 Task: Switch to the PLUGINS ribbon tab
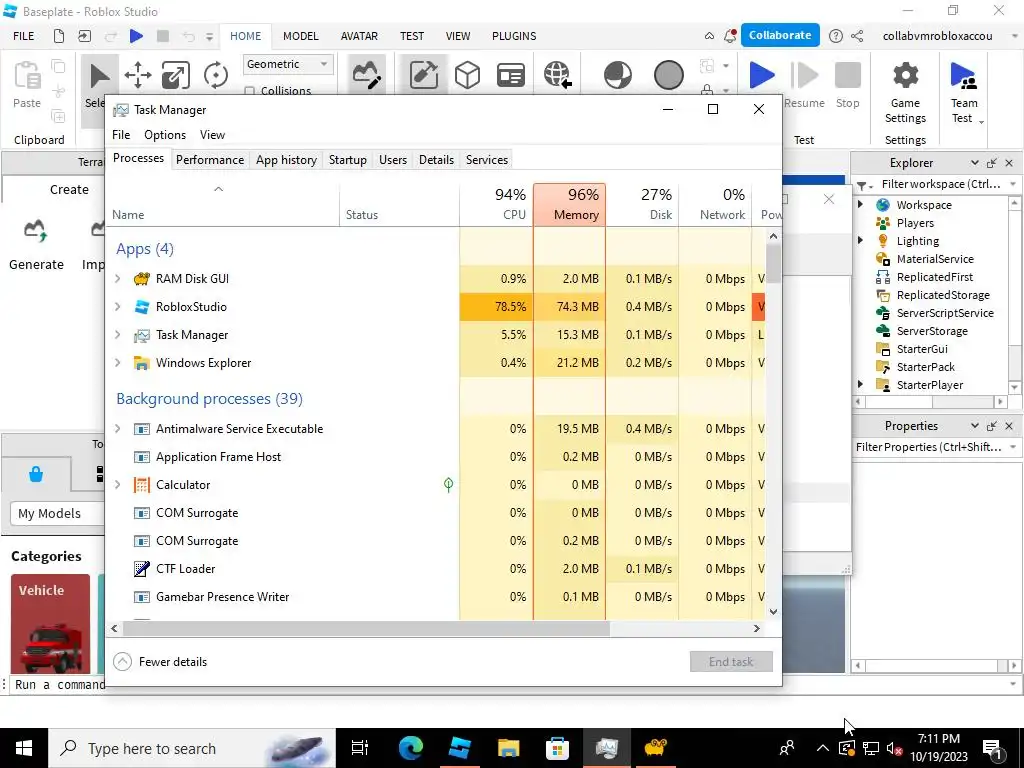(514, 36)
